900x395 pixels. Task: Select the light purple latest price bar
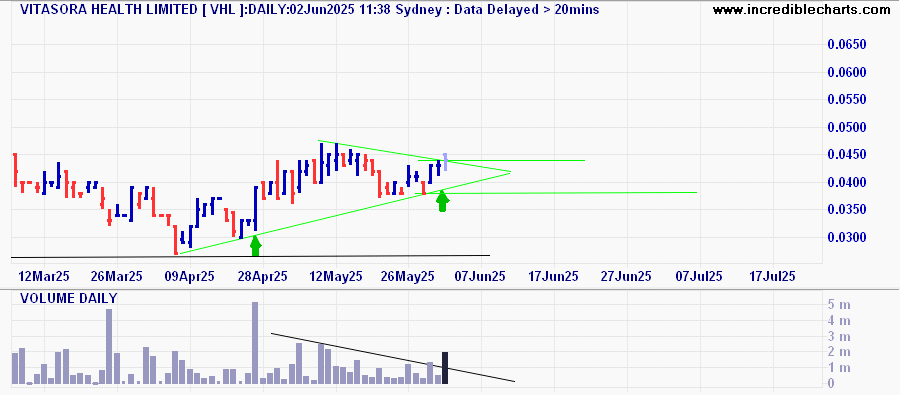(x=445, y=162)
